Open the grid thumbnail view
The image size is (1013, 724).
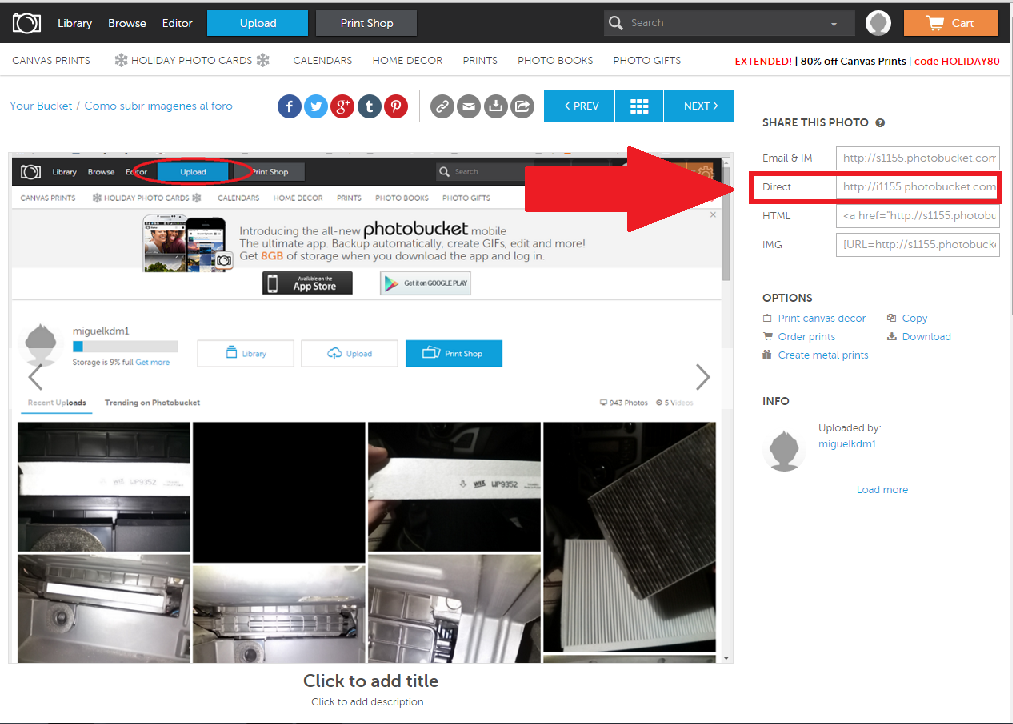click(639, 106)
